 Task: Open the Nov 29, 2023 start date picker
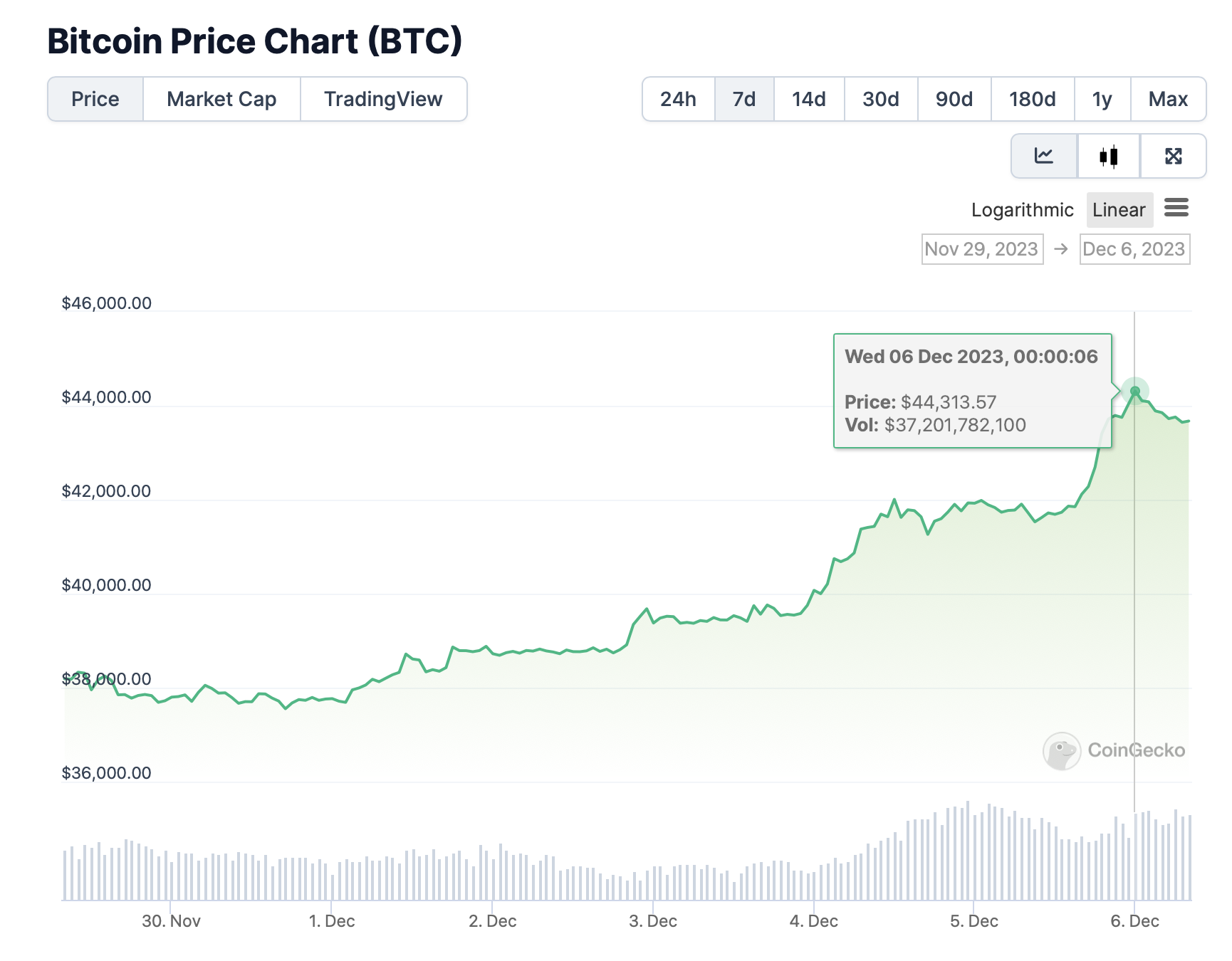pos(982,249)
